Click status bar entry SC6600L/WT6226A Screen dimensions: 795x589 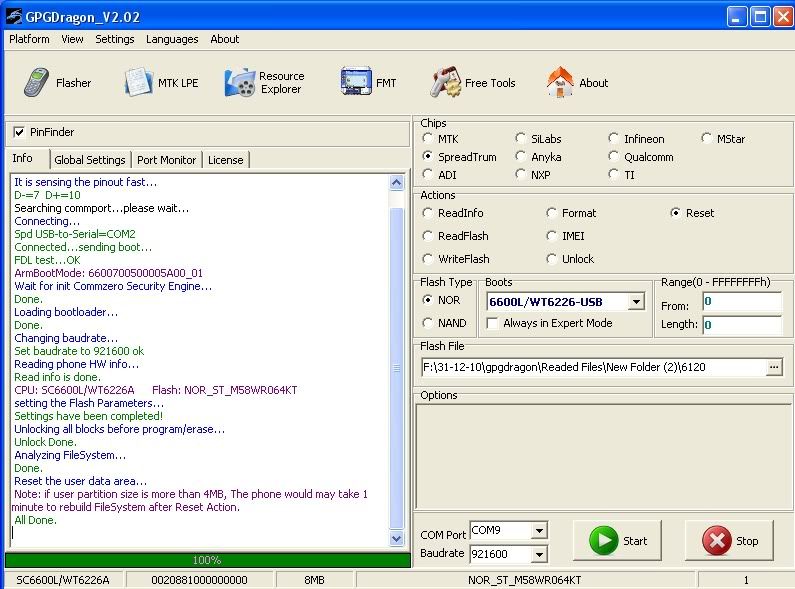(63, 580)
